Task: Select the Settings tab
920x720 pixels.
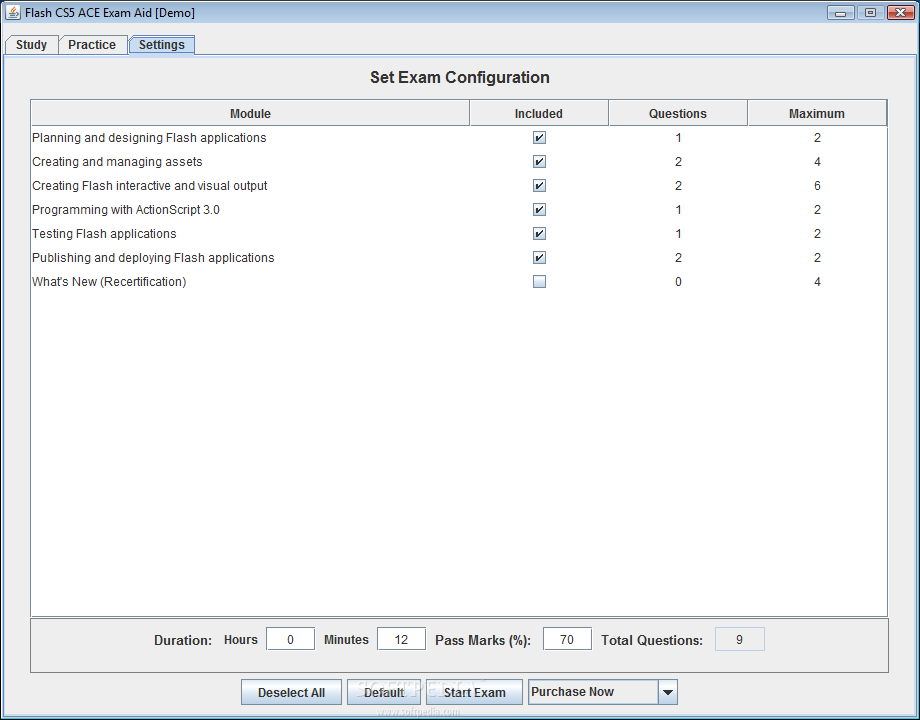Action: [162, 45]
